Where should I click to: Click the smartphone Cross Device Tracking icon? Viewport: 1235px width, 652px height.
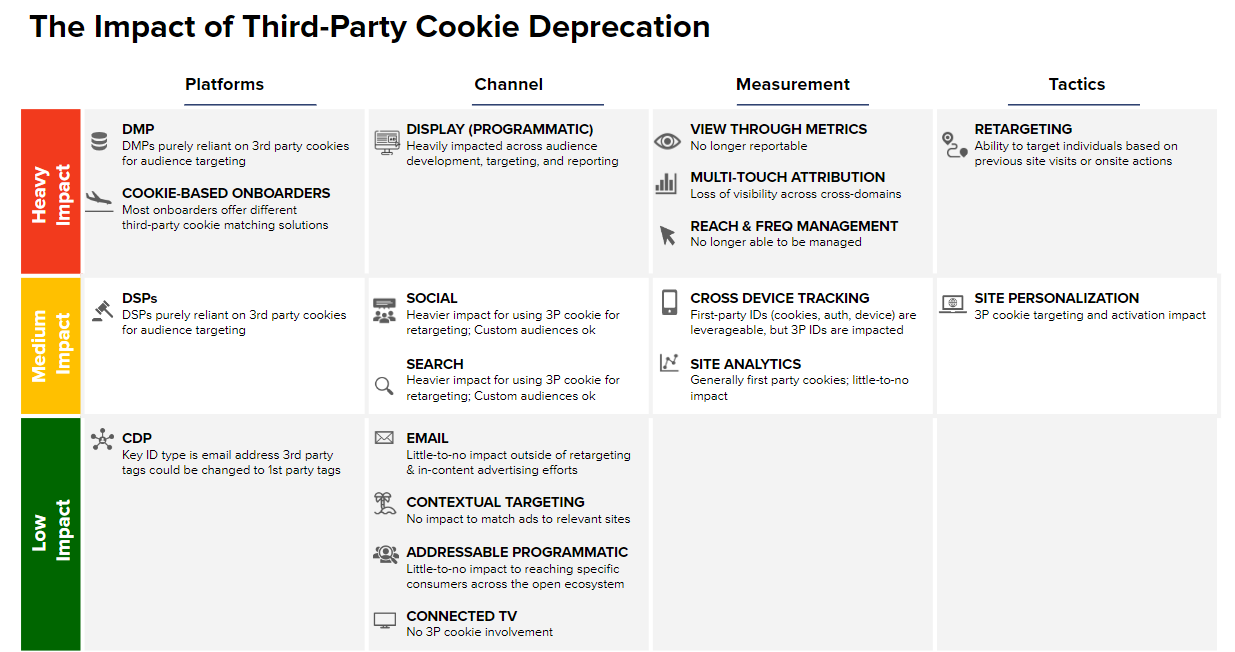669,303
